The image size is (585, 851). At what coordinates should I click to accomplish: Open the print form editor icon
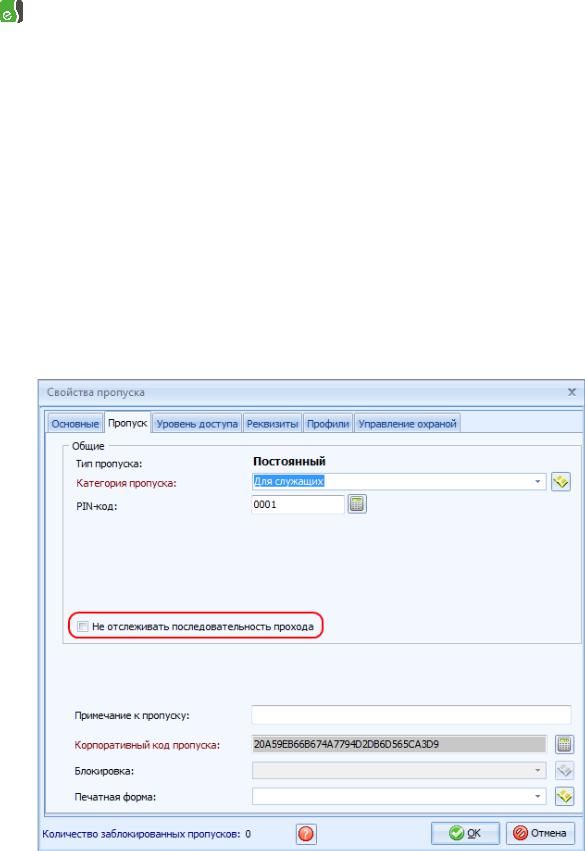(x=564, y=796)
